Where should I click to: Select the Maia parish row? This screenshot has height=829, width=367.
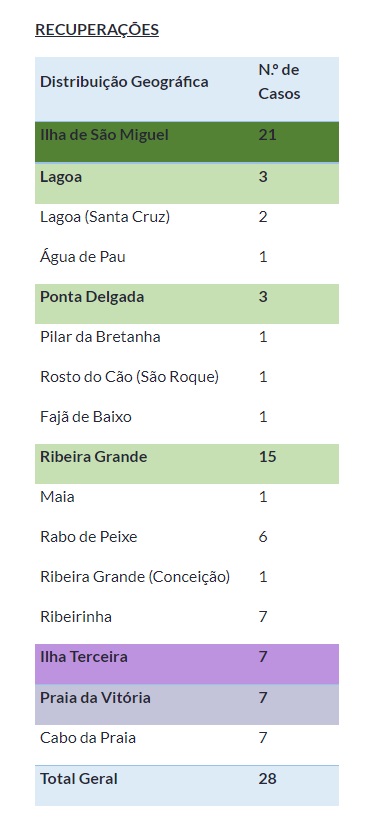point(187,497)
